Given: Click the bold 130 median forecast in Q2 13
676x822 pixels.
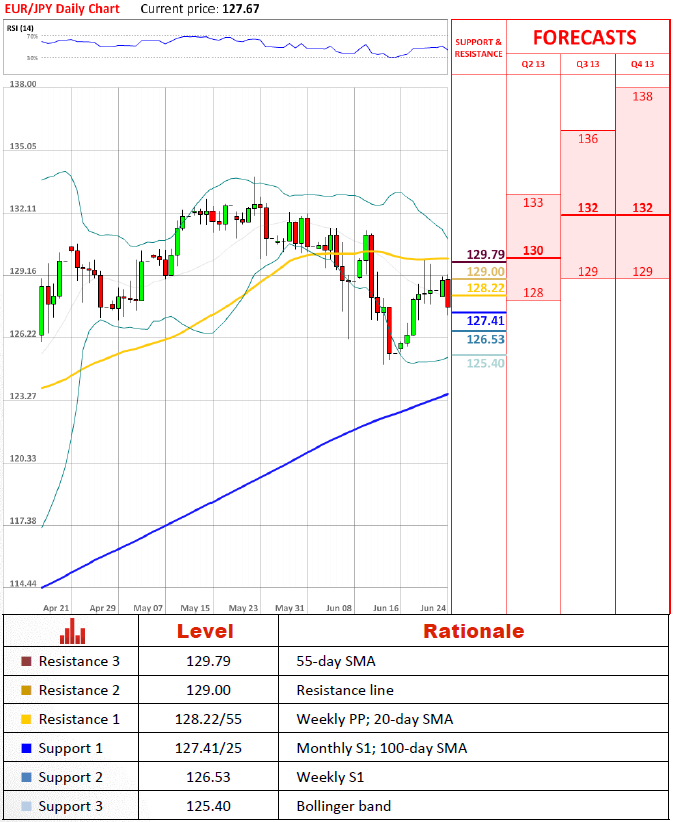Looking at the screenshot, I should coord(533,251).
